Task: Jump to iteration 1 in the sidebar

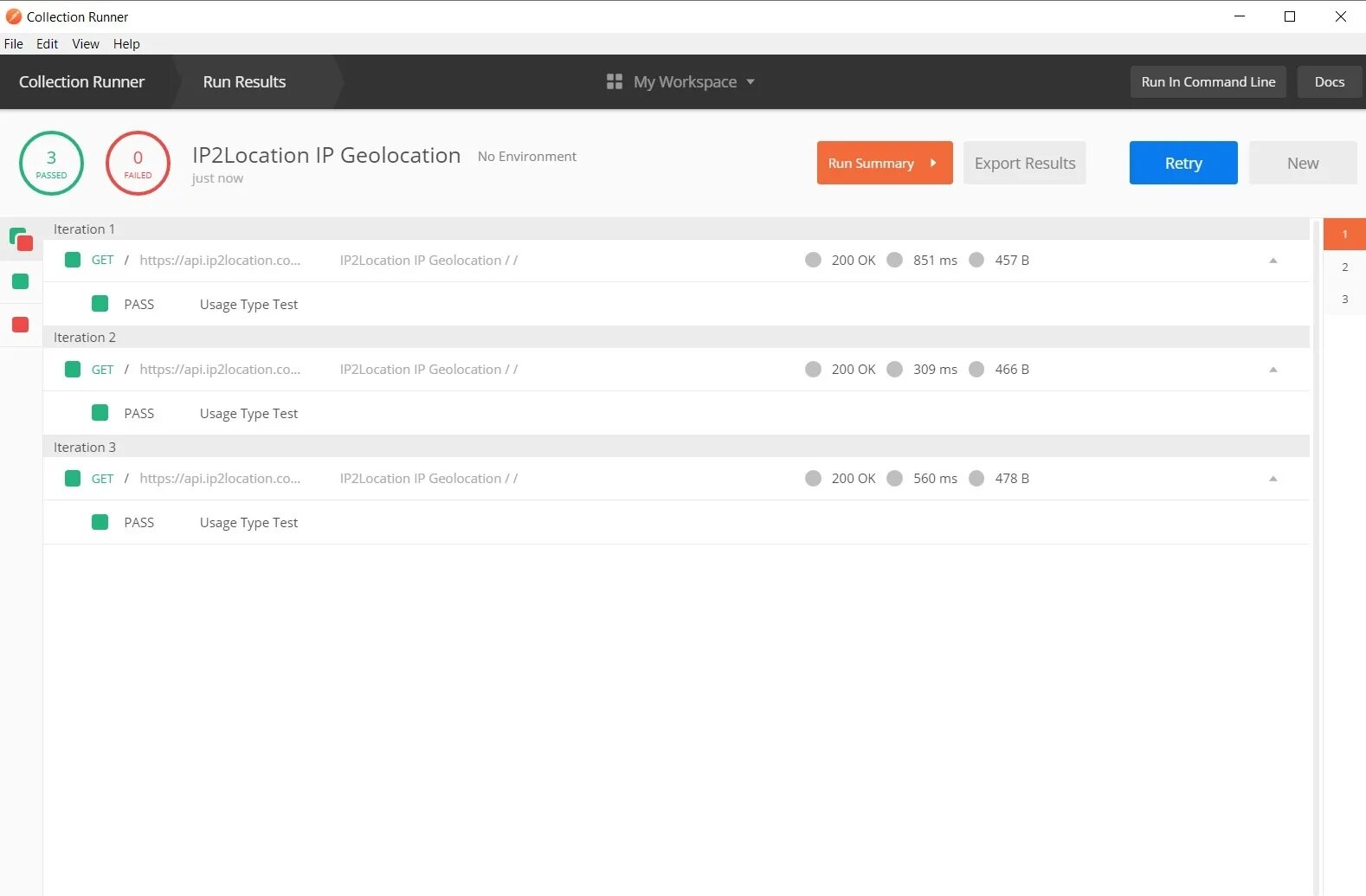Action: 1344,235
